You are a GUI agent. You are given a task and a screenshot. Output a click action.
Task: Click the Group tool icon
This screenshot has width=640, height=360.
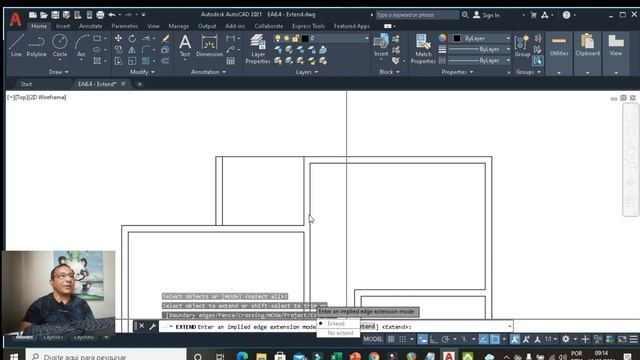522,45
